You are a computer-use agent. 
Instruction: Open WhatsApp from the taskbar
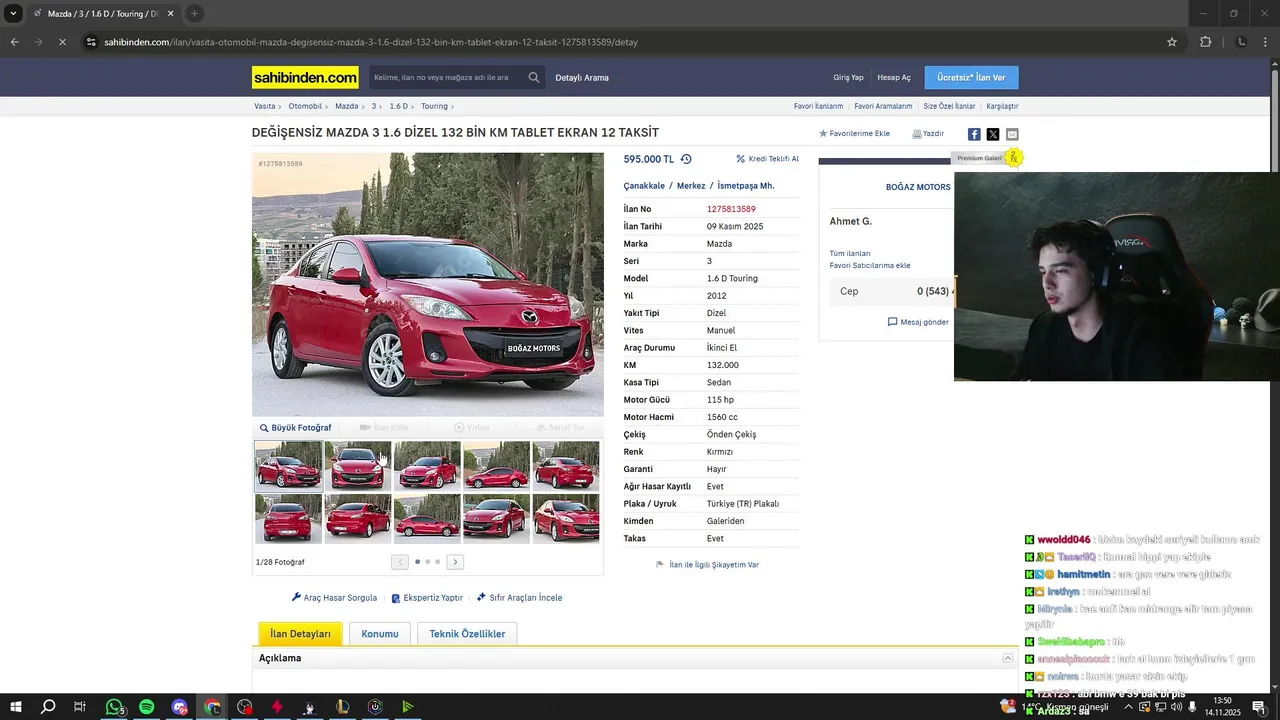114,707
